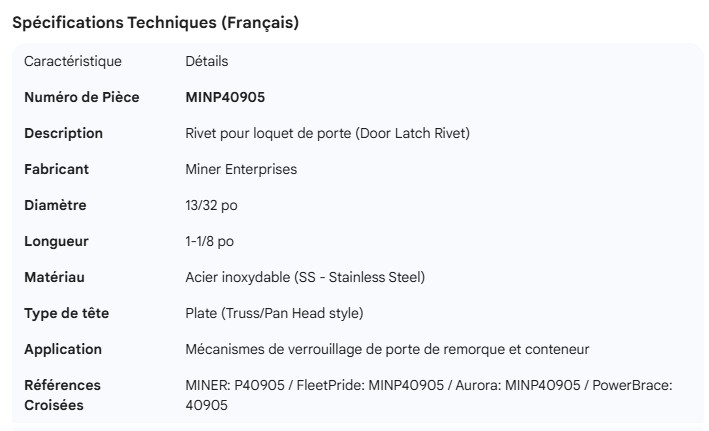The width and height of the screenshot is (709, 431).
Task: Click the Numéro de Pièce row label
Action: tap(82, 97)
